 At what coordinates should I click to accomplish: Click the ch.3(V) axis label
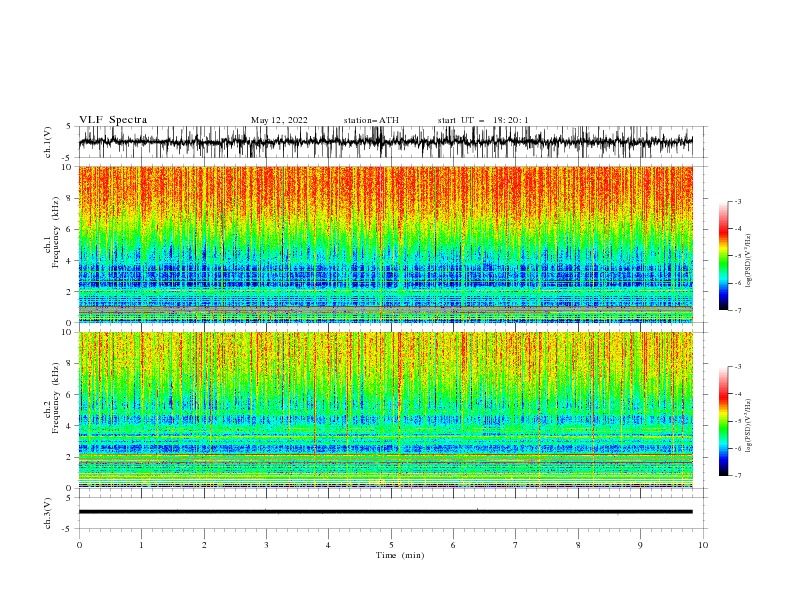tap(48, 513)
